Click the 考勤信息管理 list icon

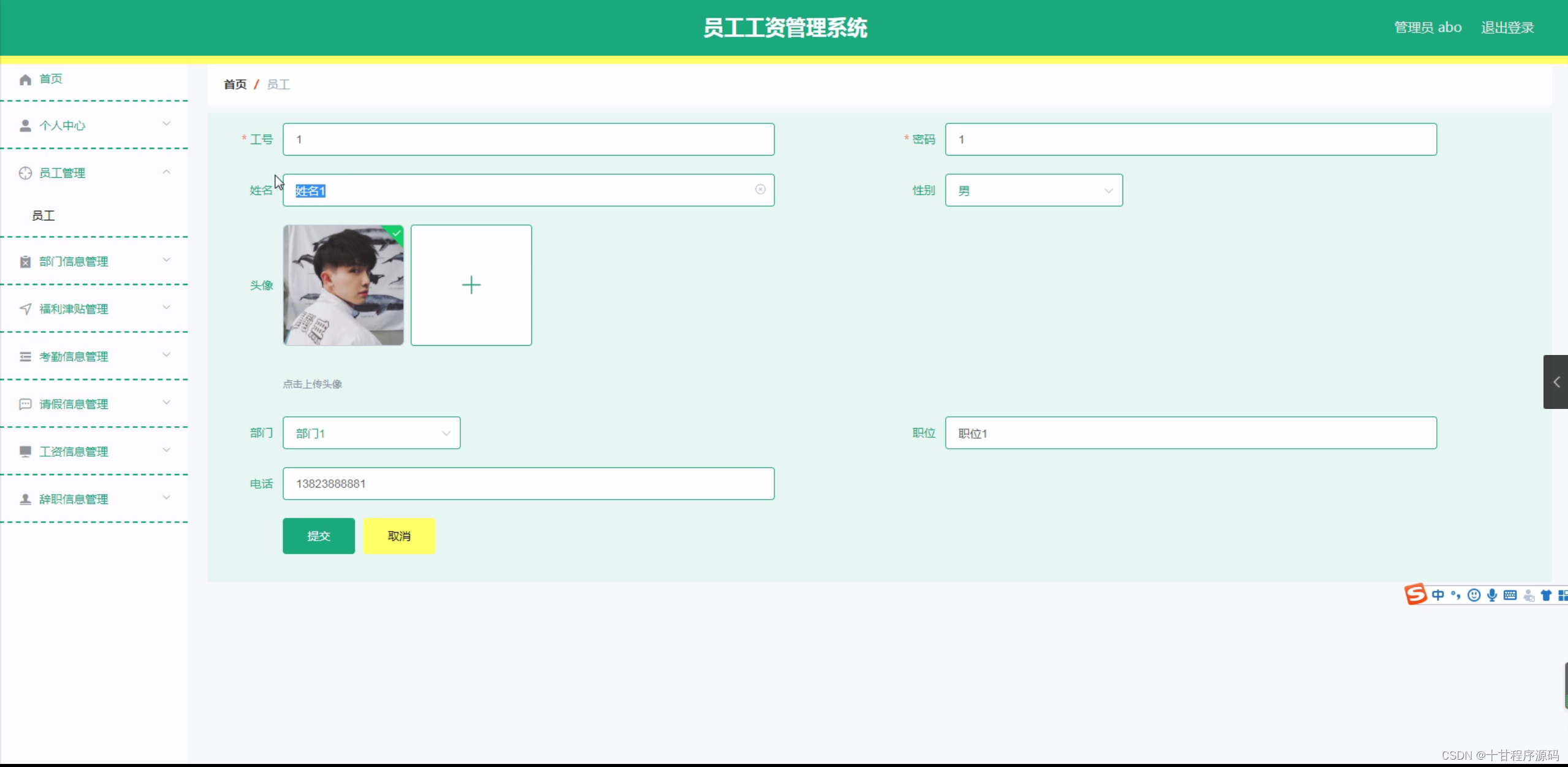pos(25,356)
